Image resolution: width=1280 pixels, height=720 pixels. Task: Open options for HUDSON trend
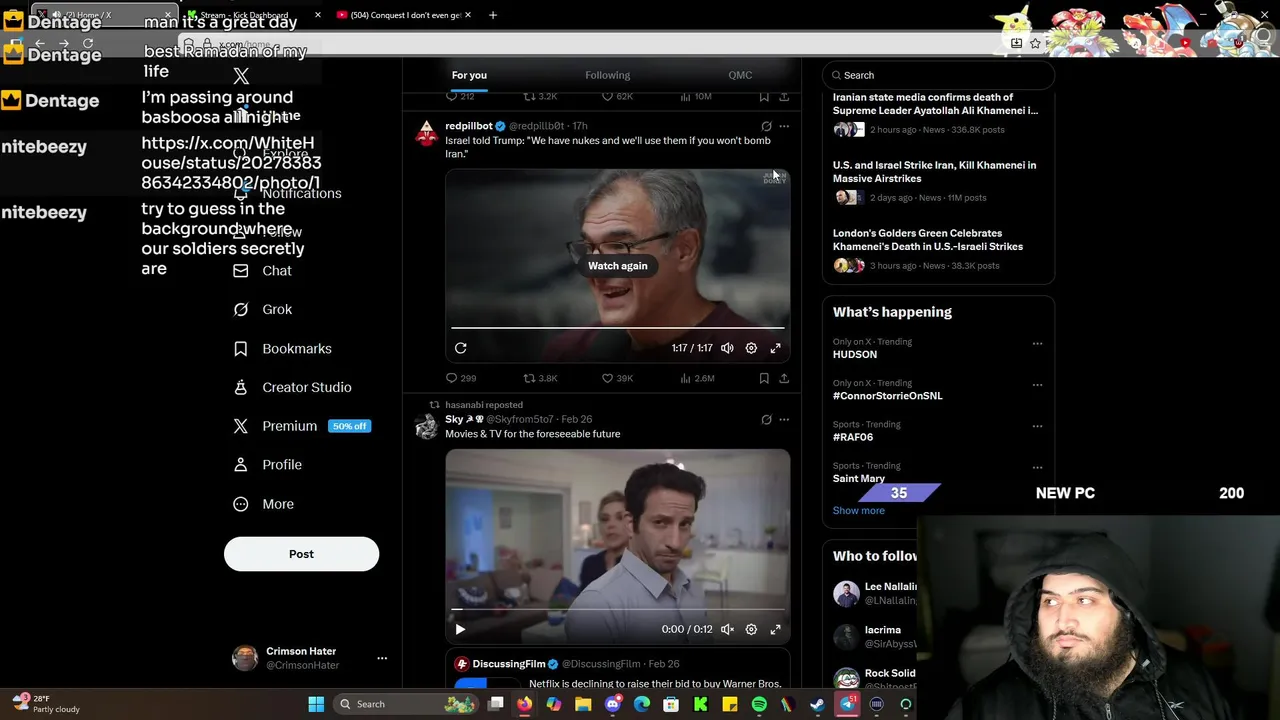(1037, 343)
